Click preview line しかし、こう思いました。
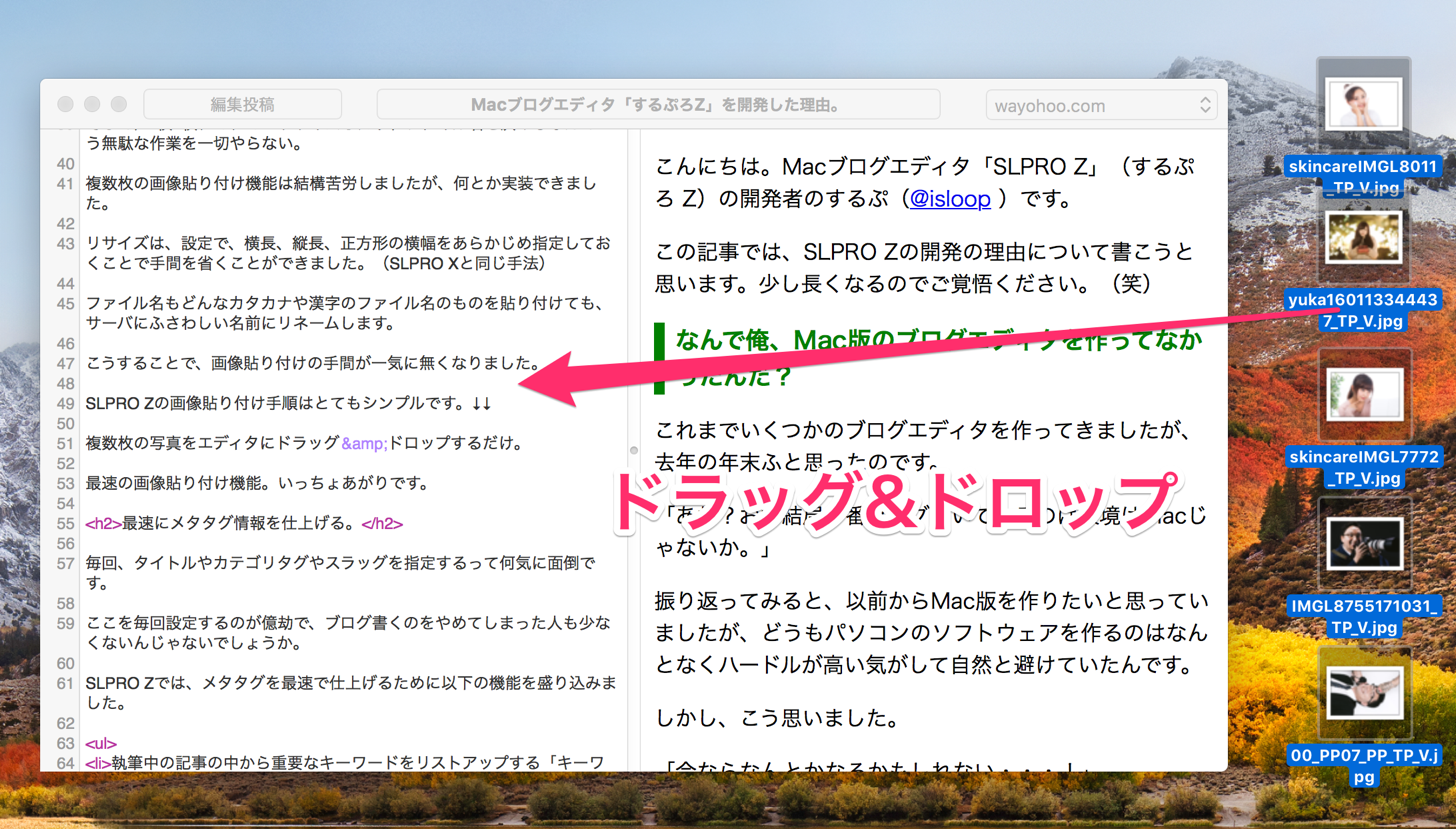Image resolution: width=1456 pixels, height=829 pixels. pyautogui.click(x=780, y=718)
